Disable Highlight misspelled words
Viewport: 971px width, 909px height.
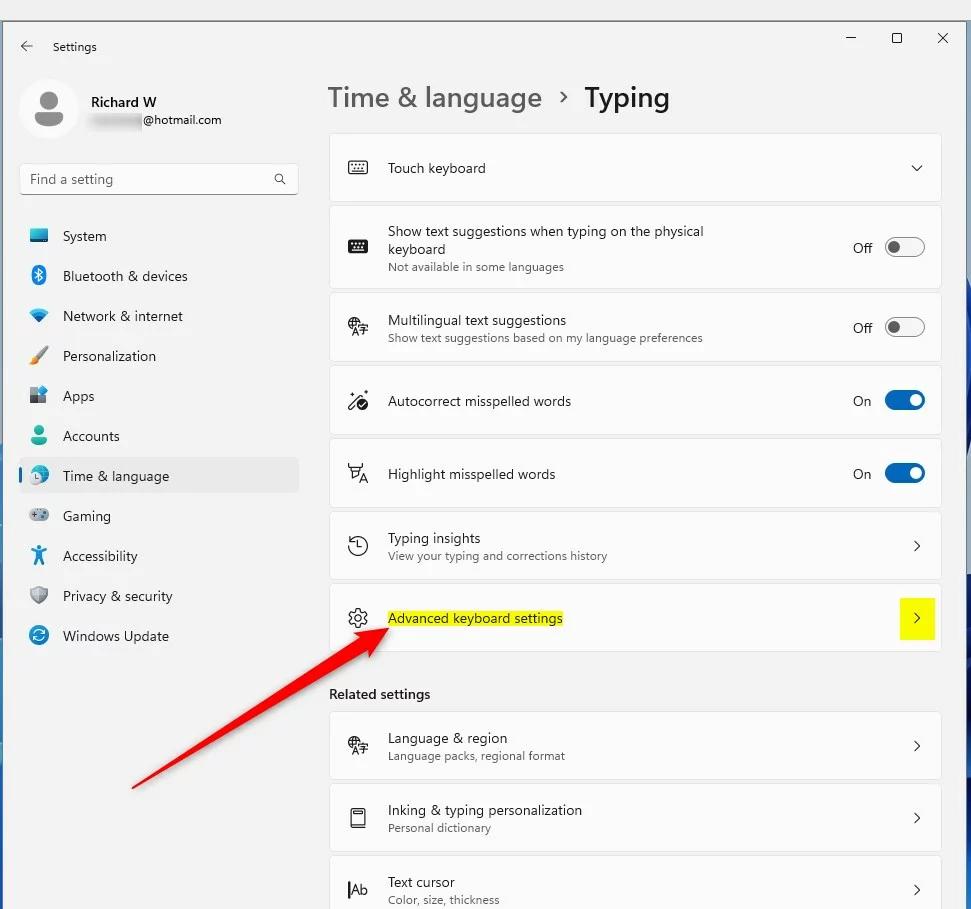[x=904, y=474]
